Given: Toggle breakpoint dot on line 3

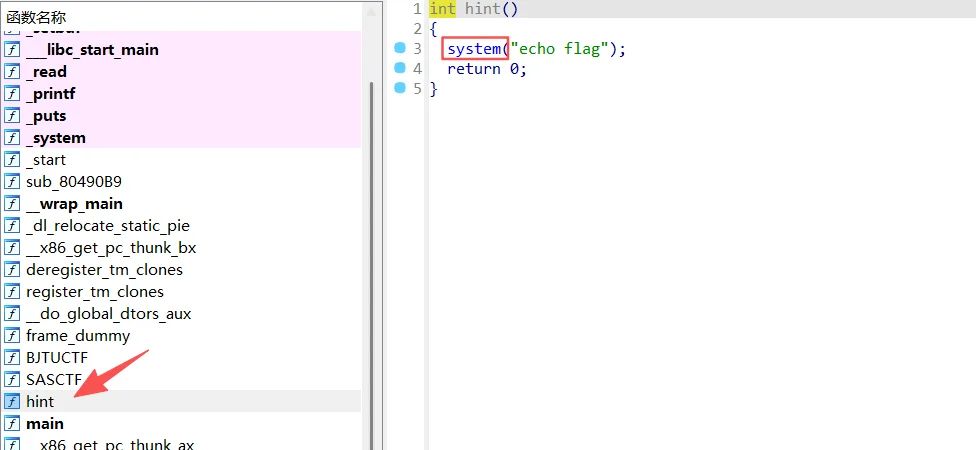Looking at the screenshot, I should tap(400, 48).
